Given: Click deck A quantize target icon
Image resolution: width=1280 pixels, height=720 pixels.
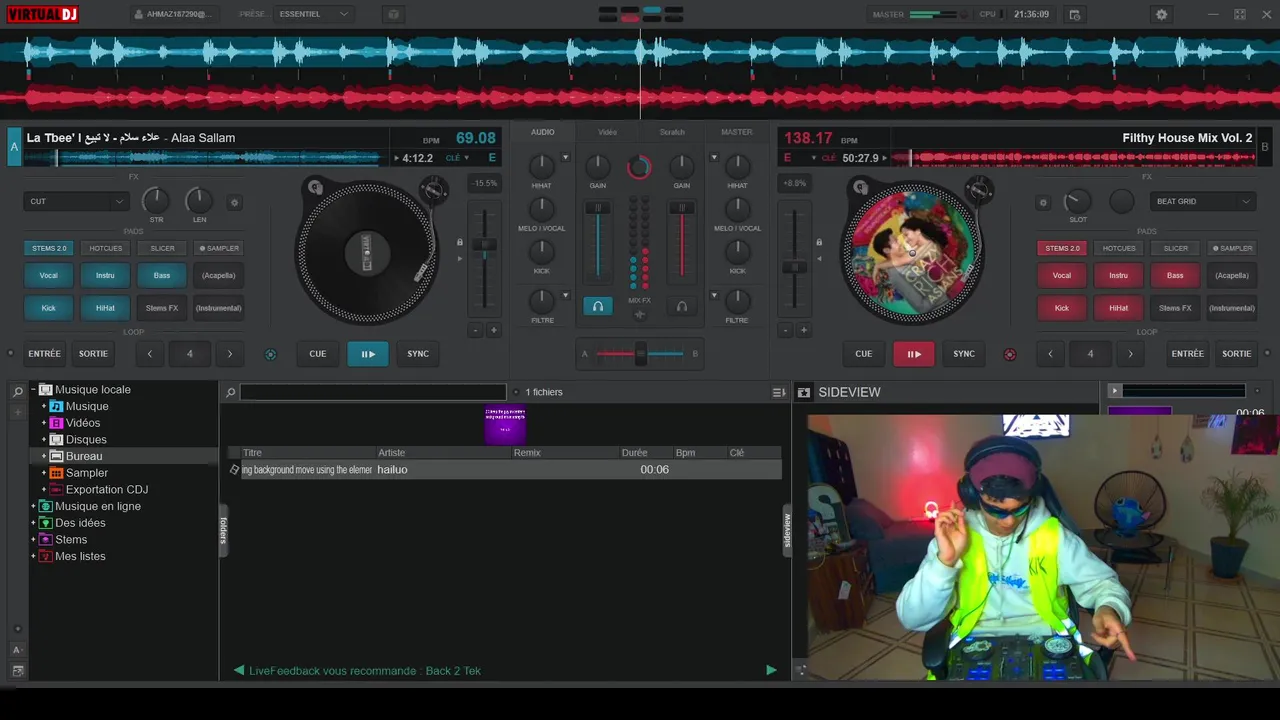Looking at the screenshot, I should [270, 354].
